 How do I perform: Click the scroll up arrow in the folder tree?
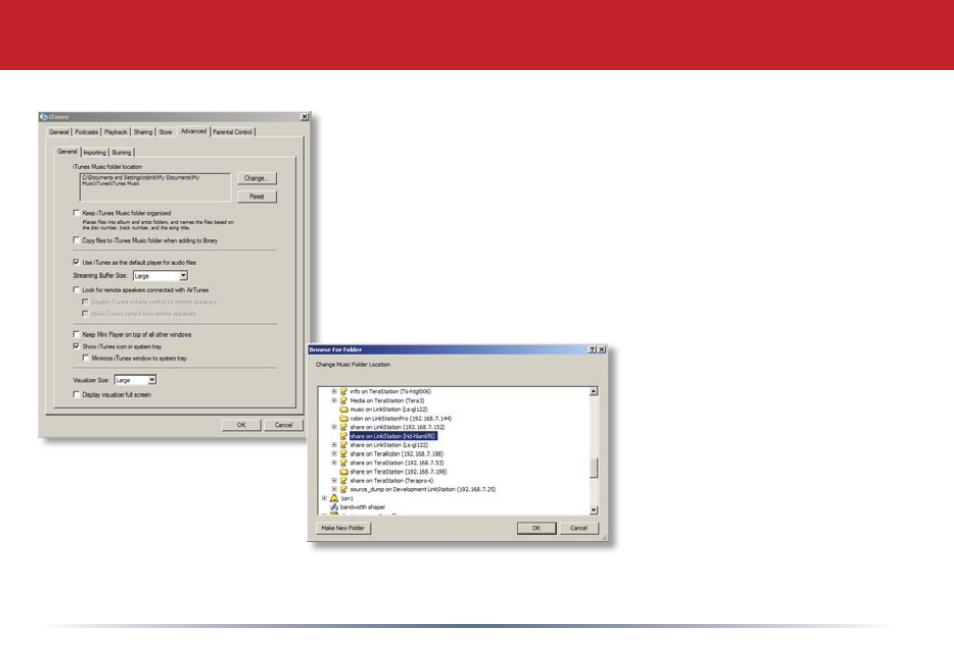594,391
